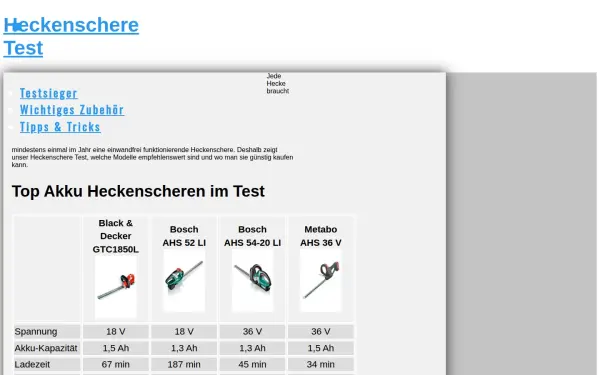Click the Bosch AHS 52 LI product image

(184, 280)
